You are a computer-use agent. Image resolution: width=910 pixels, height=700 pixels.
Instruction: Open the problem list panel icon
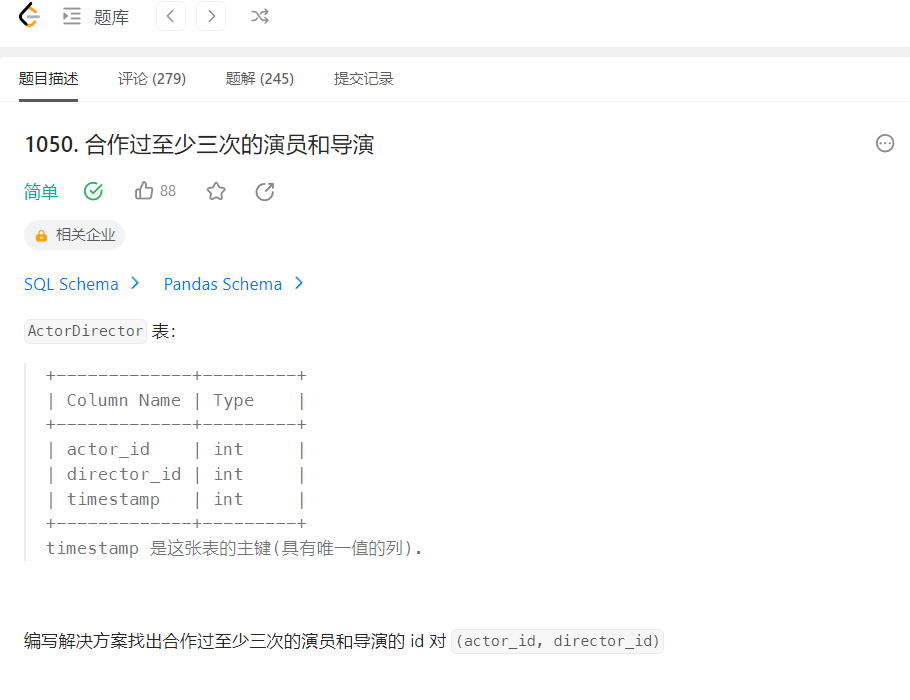point(72,16)
